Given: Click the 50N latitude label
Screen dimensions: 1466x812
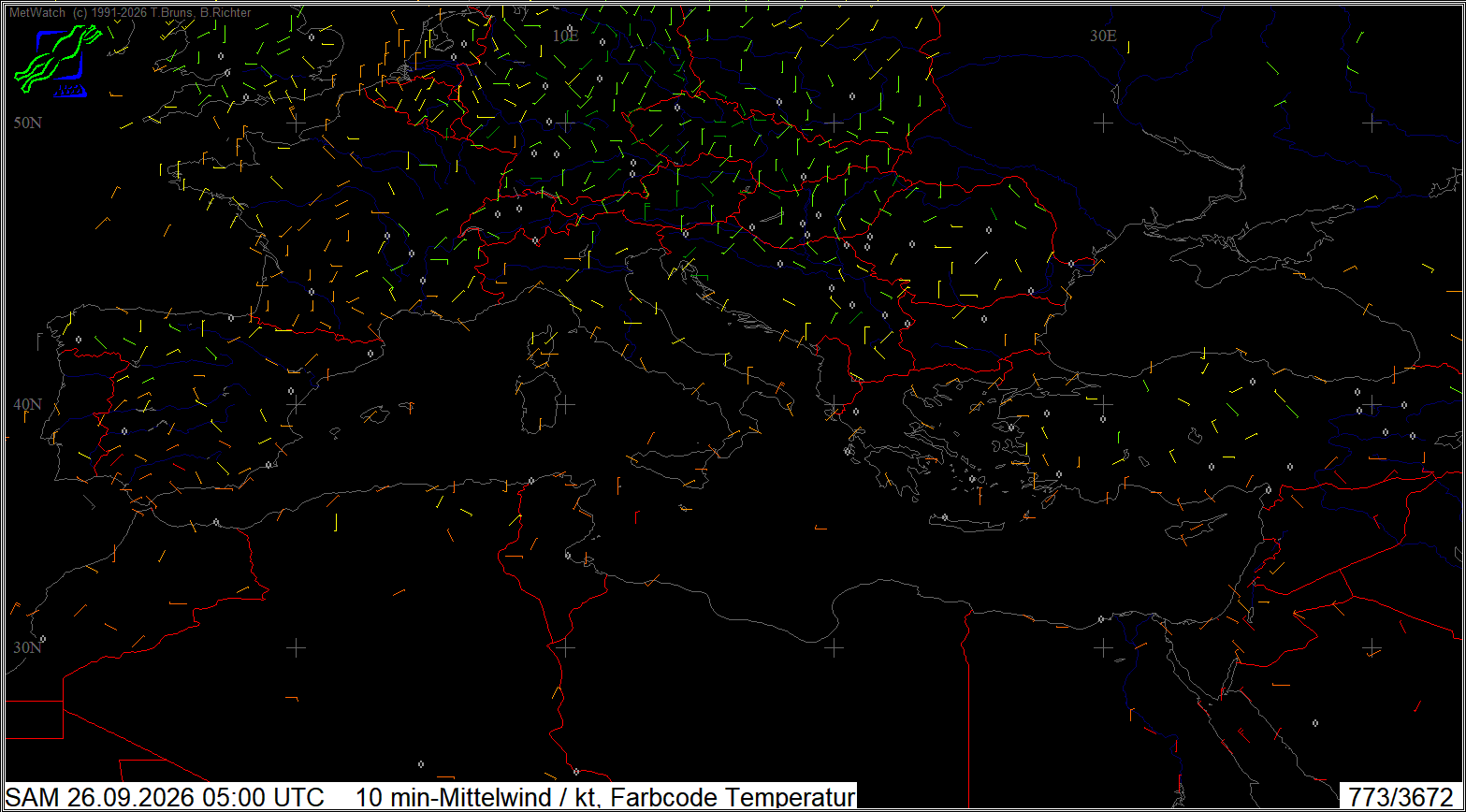Looking at the screenshot, I should [x=28, y=123].
